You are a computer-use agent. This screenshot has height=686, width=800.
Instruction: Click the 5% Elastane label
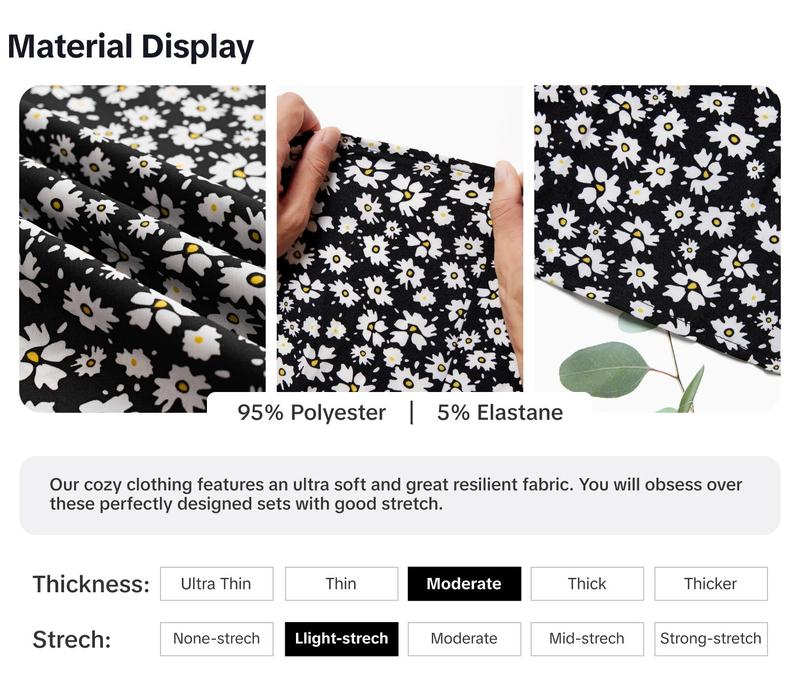click(x=500, y=413)
